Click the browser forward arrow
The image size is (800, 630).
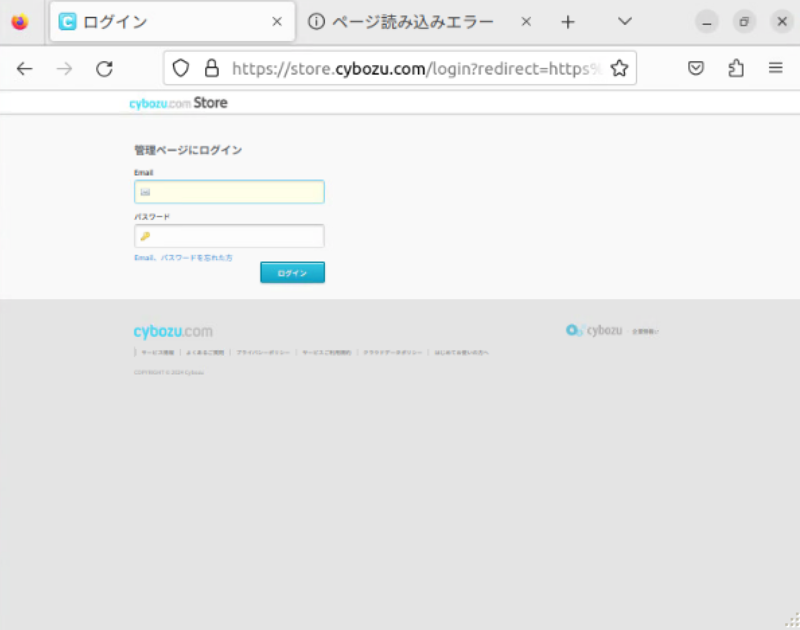[64, 68]
